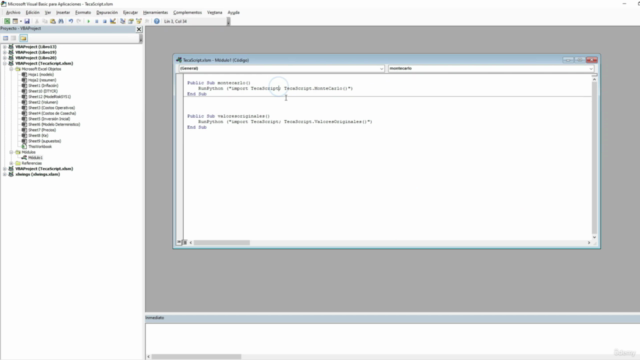Click the Copy toolbar icon
640x360 pixels.
(x=45, y=21)
